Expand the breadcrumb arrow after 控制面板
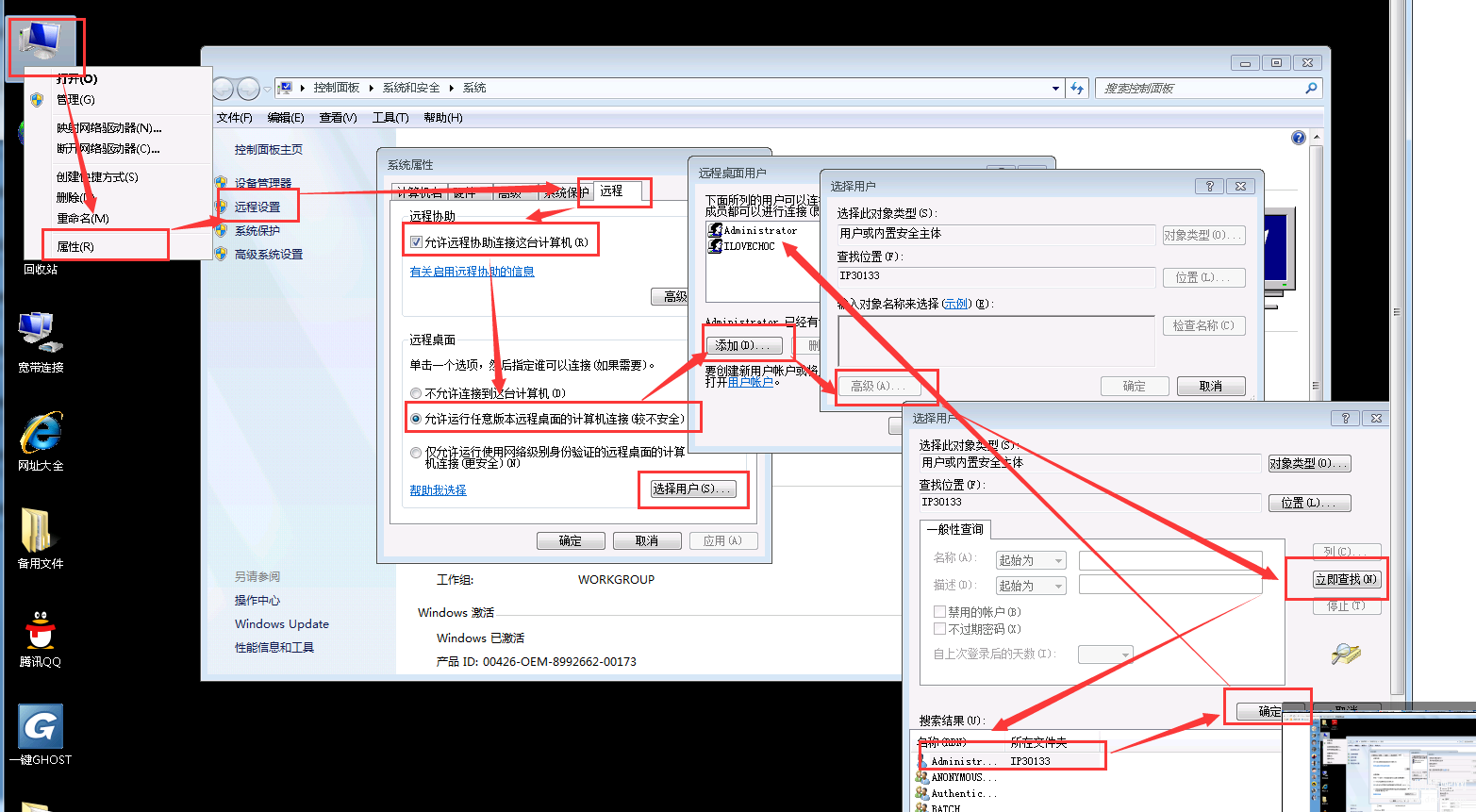The width and height of the screenshot is (1476, 812). pos(372,88)
